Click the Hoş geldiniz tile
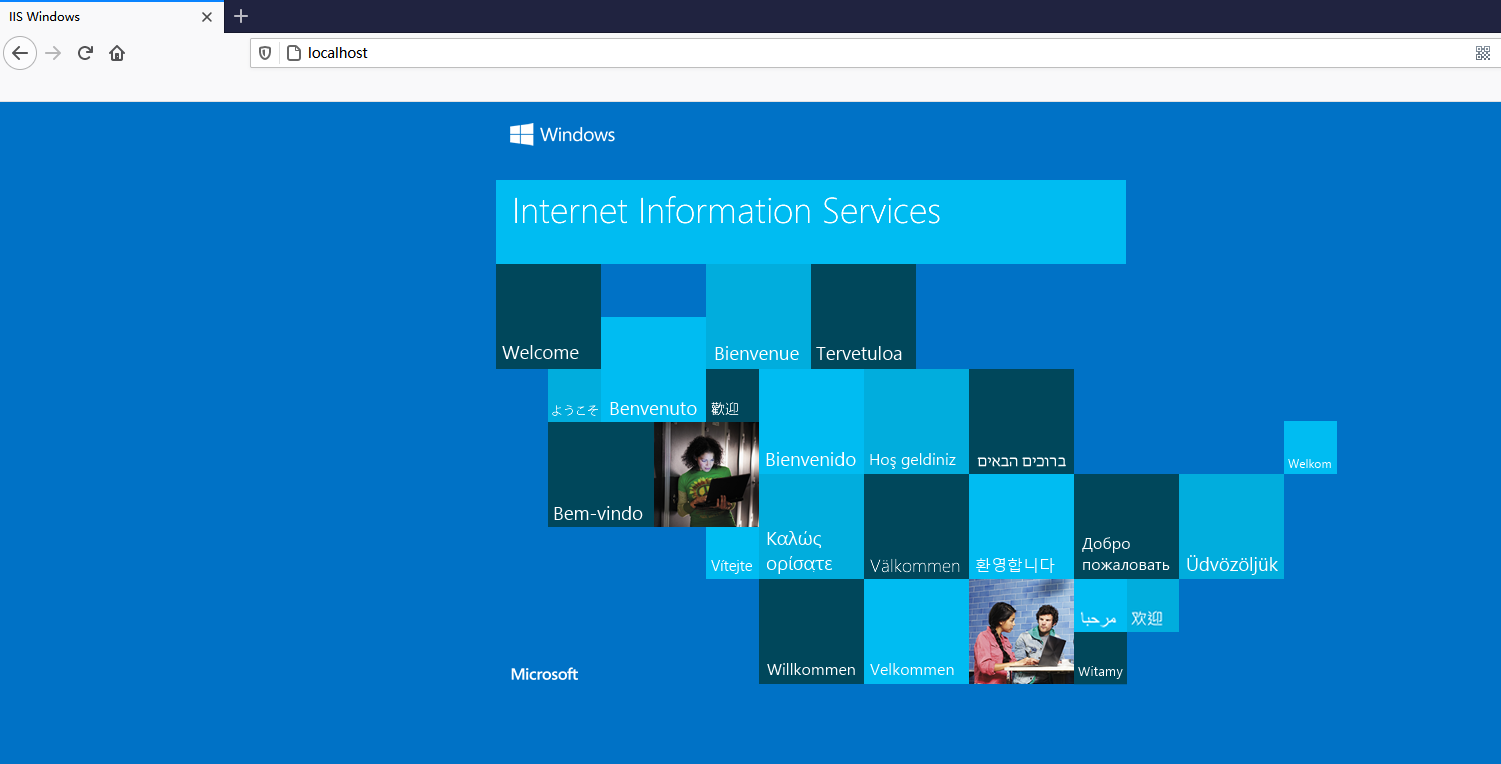Screen dimensions: 1501x764 tap(916, 421)
